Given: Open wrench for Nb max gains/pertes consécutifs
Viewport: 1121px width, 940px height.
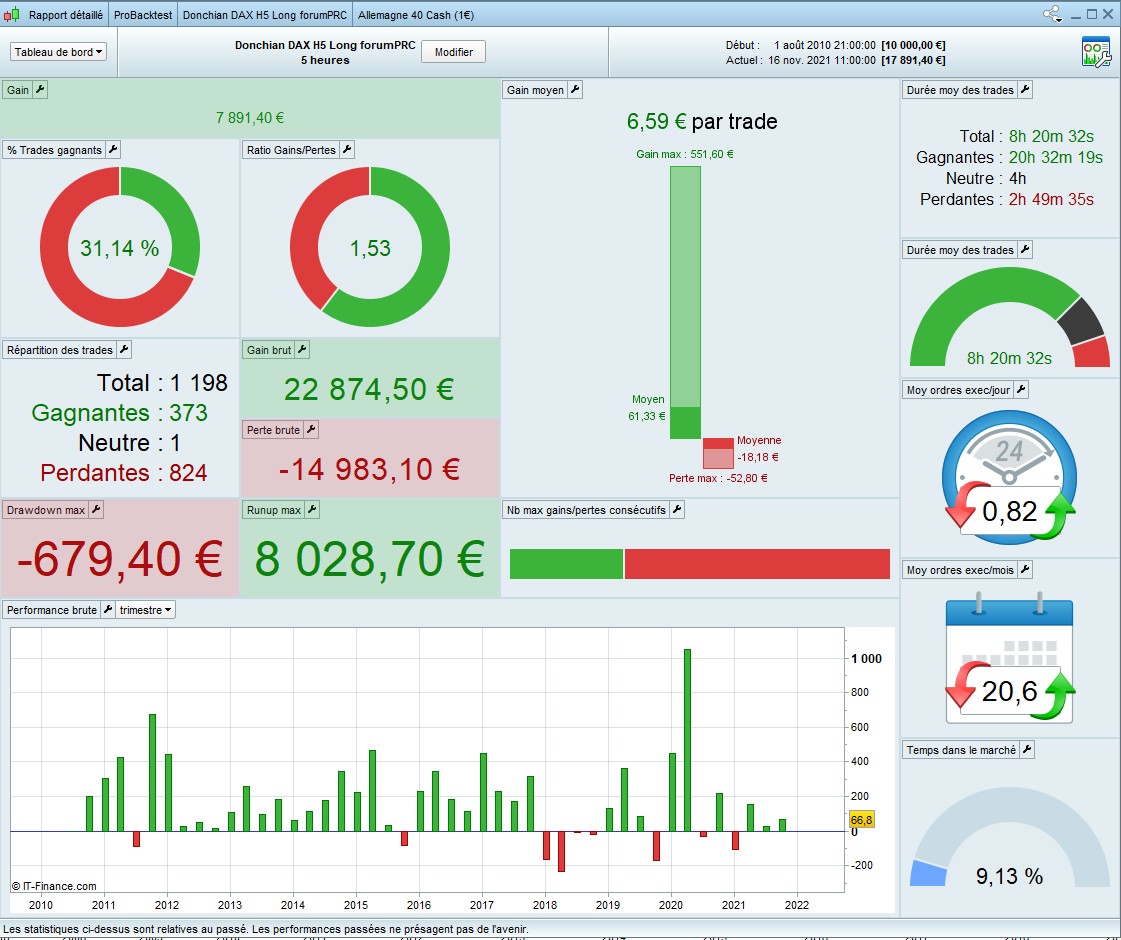Looking at the screenshot, I should 677,510.
